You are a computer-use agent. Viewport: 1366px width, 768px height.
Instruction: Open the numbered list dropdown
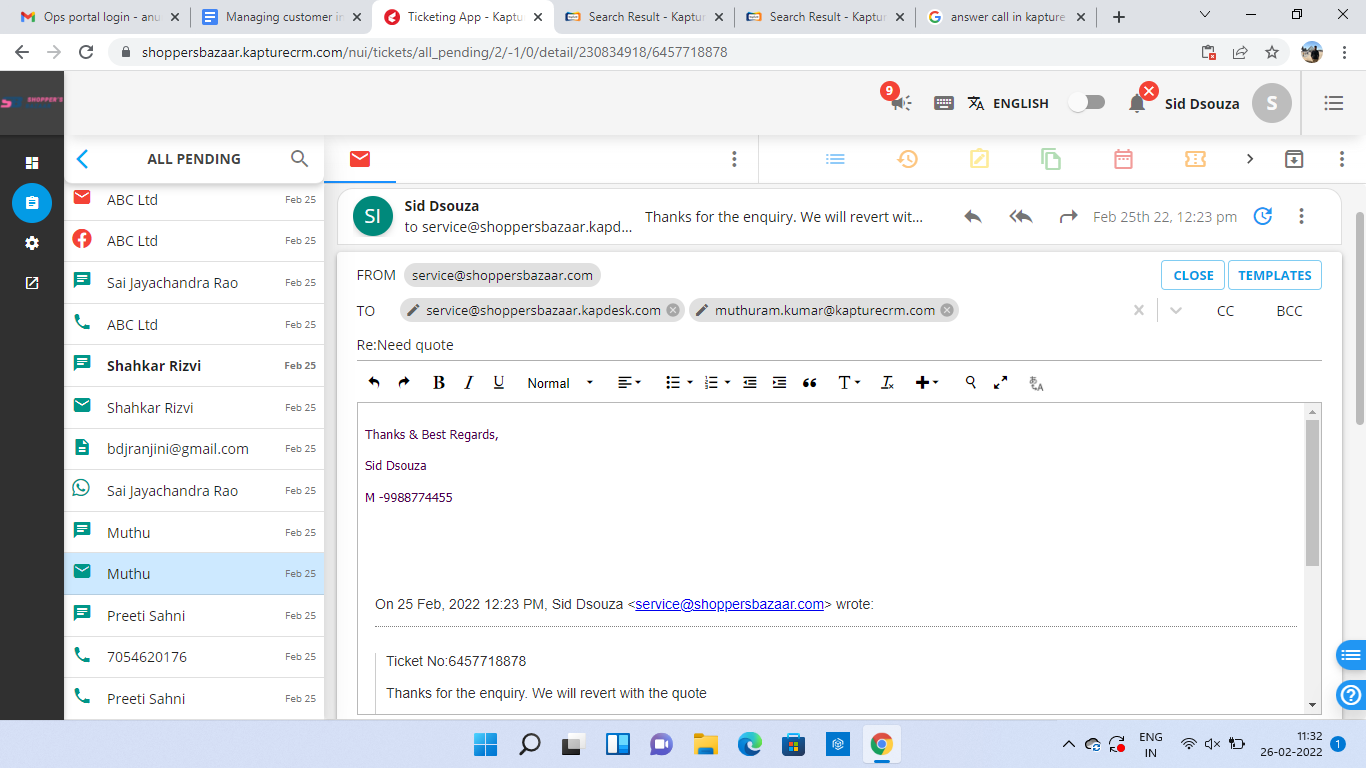(717, 382)
